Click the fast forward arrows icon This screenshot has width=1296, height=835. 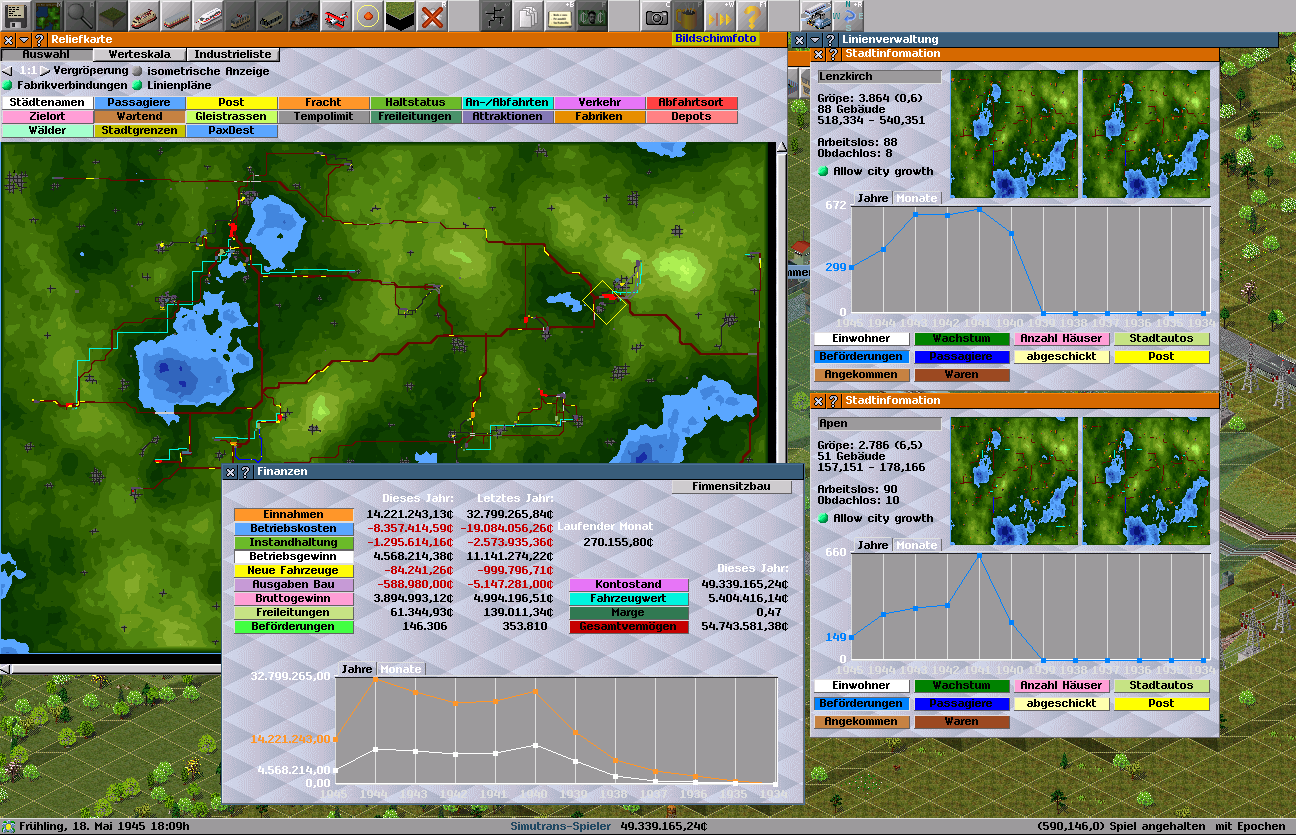719,16
